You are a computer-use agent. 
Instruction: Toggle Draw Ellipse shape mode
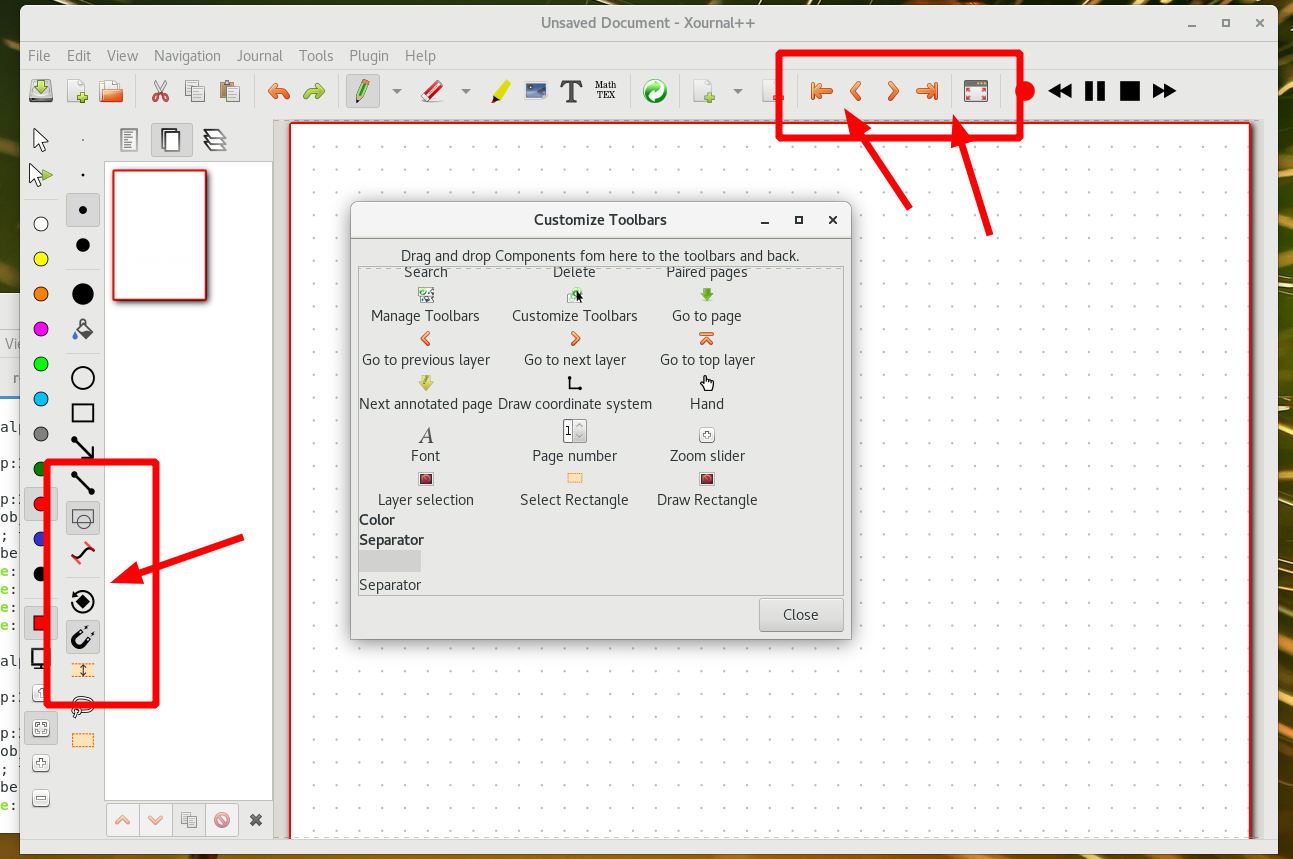[x=83, y=378]
